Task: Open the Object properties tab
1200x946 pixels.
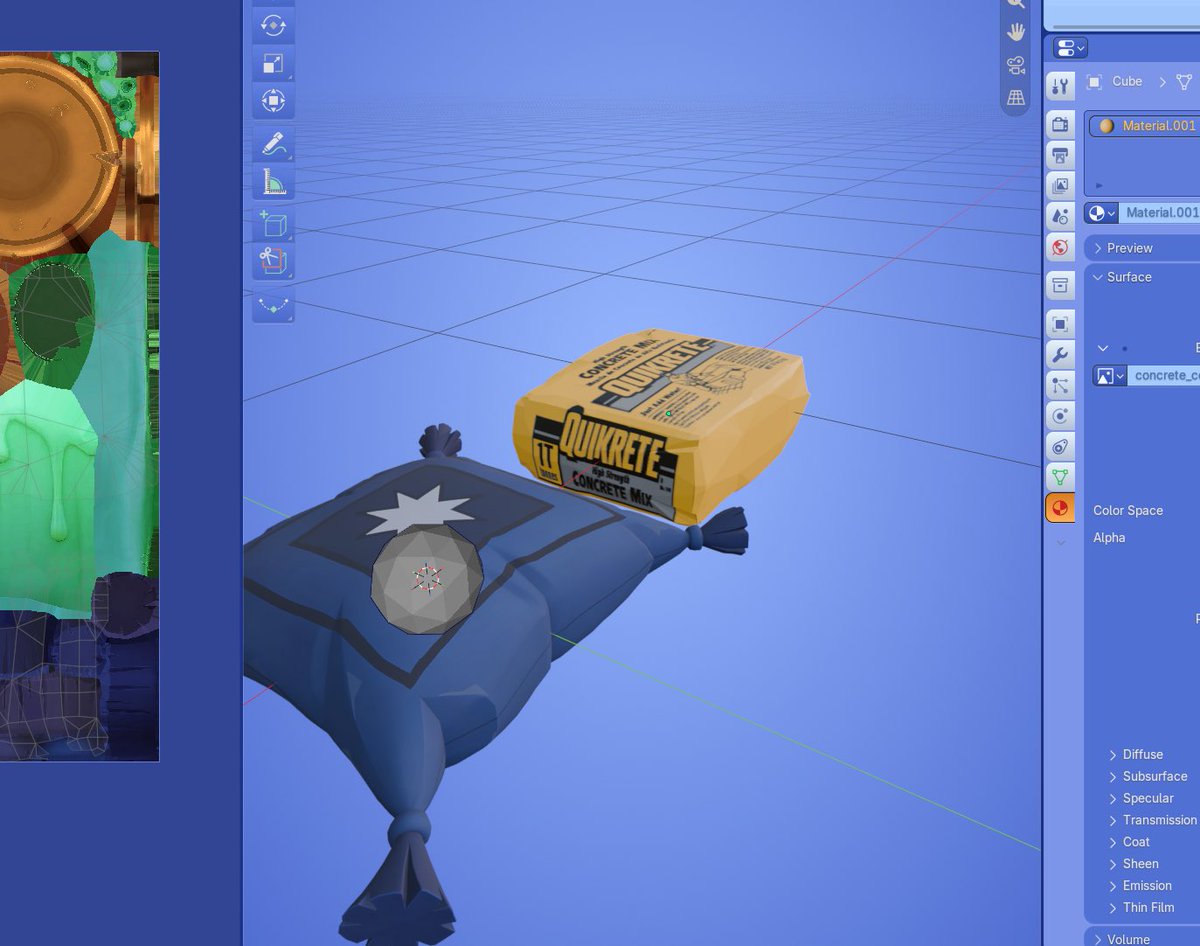Action: (1061, 324)
